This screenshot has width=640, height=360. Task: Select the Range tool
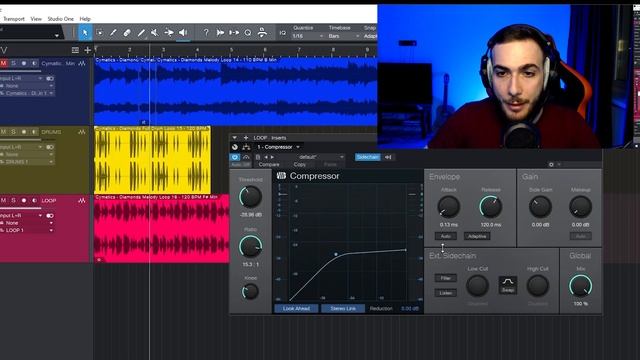(x=99, y=33)
